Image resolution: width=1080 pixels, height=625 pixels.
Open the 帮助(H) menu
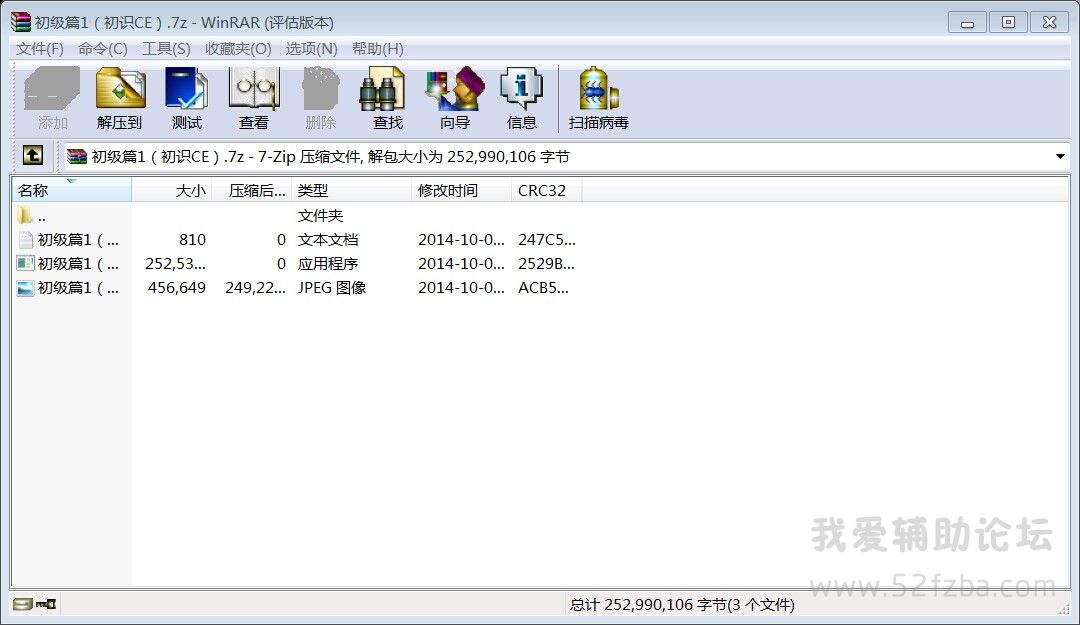[x=377, y=49]
